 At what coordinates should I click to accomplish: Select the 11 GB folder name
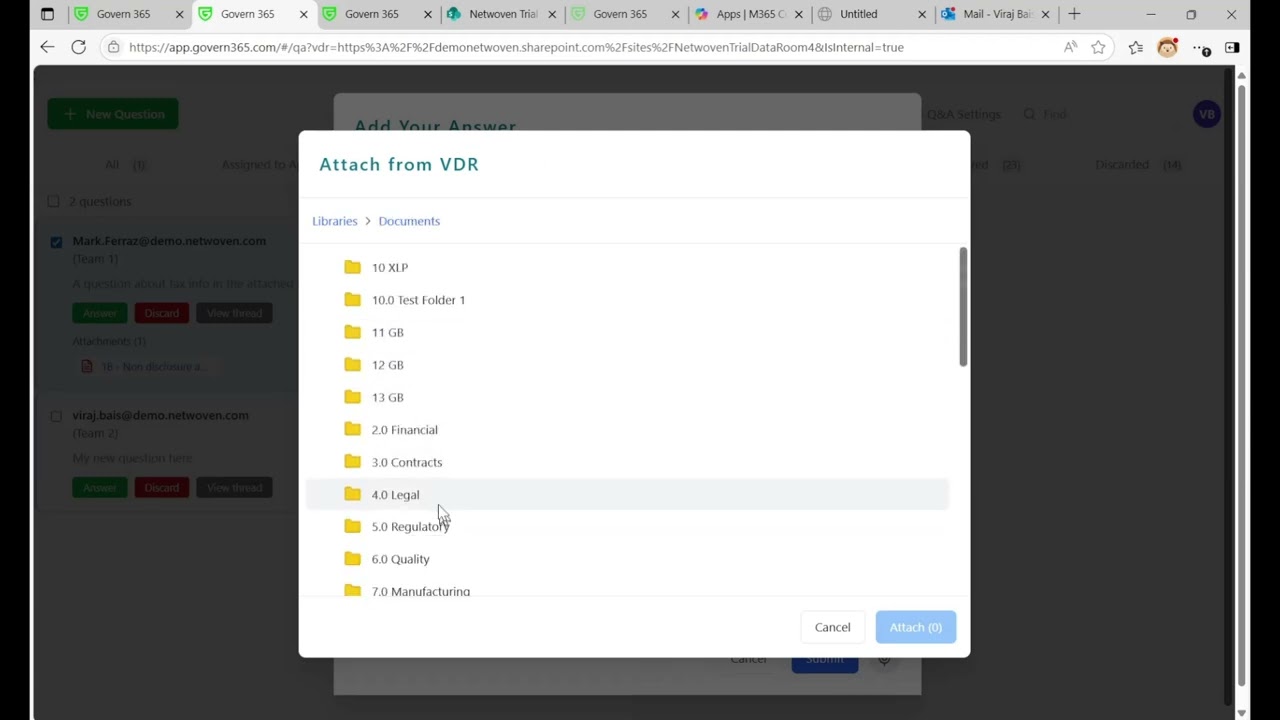coord(387,333)
